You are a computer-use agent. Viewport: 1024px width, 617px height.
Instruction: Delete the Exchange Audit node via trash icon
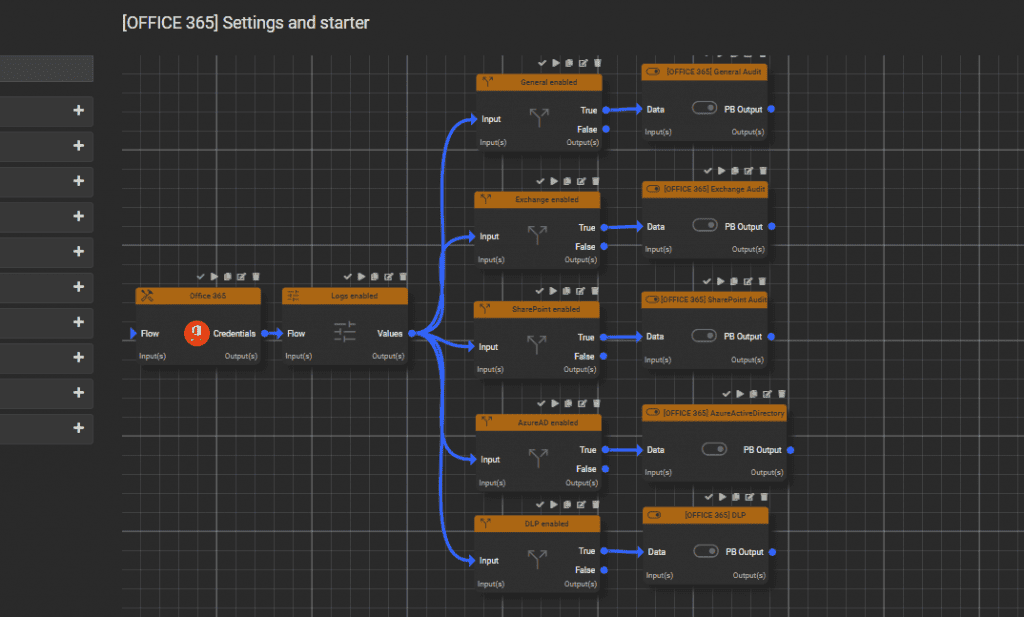[x=763, y=171]
